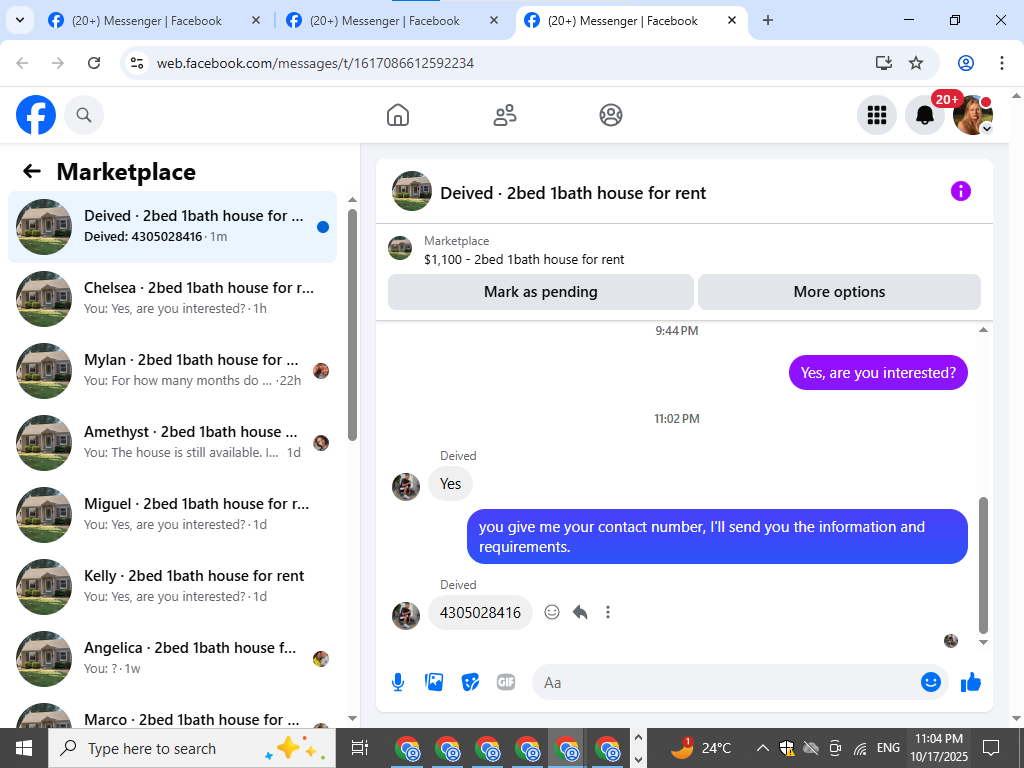Screen dimensions: 1024x768
Task: Open the Facebook menu grid icon
Action: click(876, 115)
